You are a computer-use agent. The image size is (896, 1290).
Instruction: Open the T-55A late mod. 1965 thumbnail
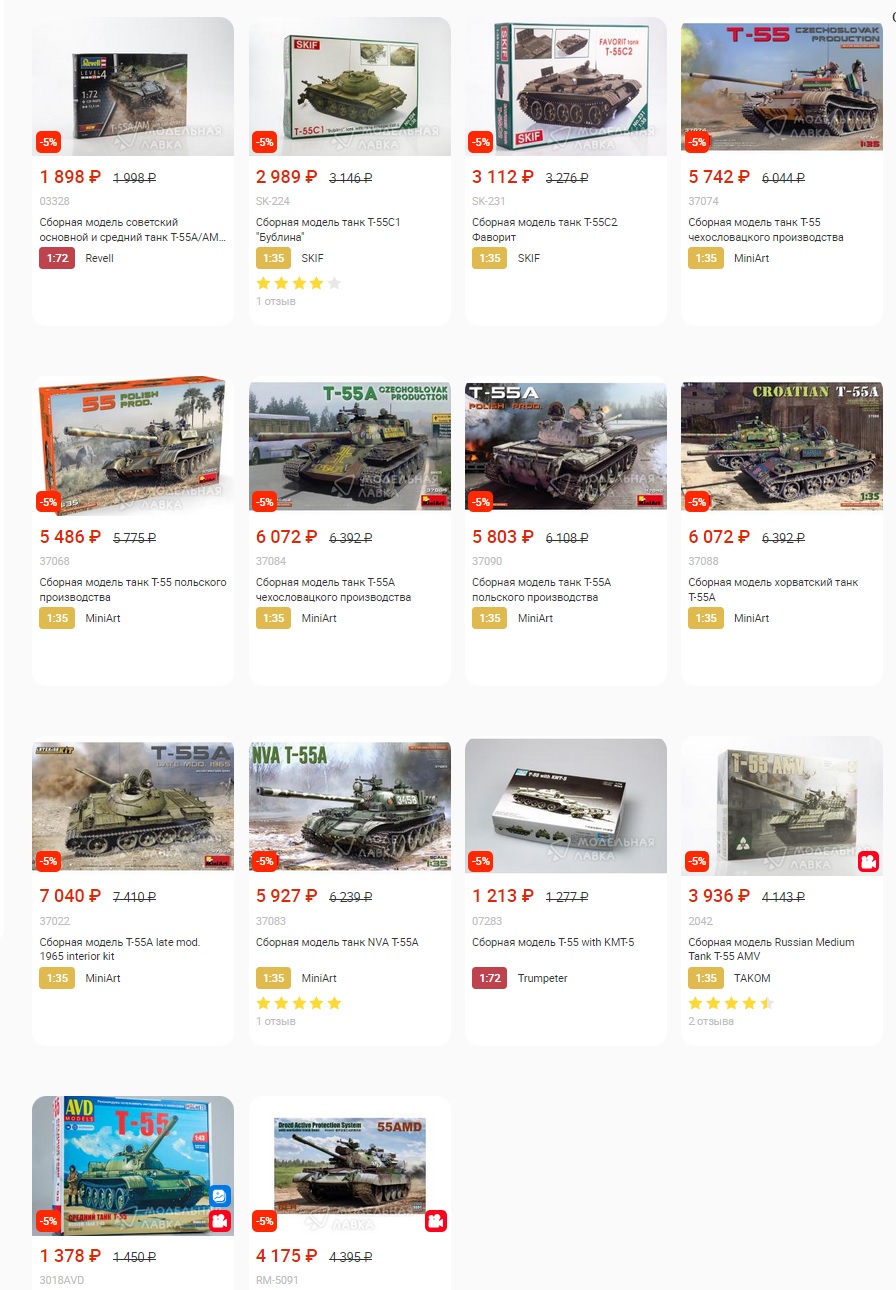[x=133, y=806]
